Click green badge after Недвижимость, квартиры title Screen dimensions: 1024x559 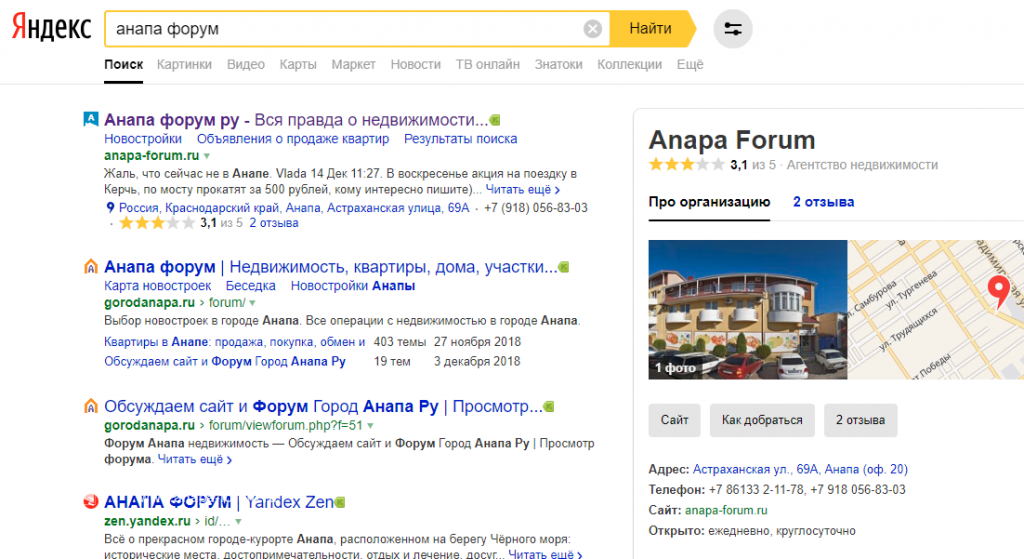point(564,267)
